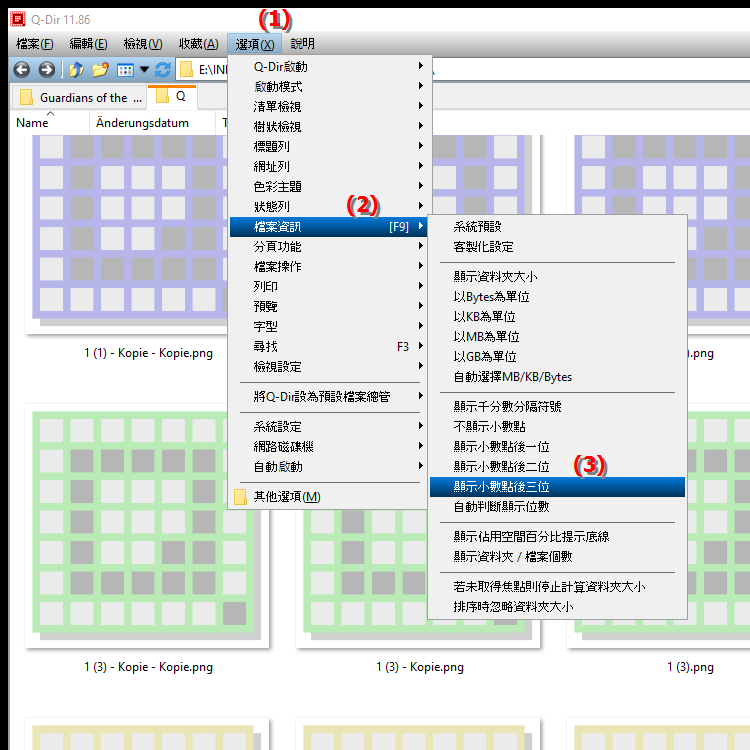Screen dimensions: 750x750
Task: Switch to Guardians of the ... tab
Action: coord(79,98)
